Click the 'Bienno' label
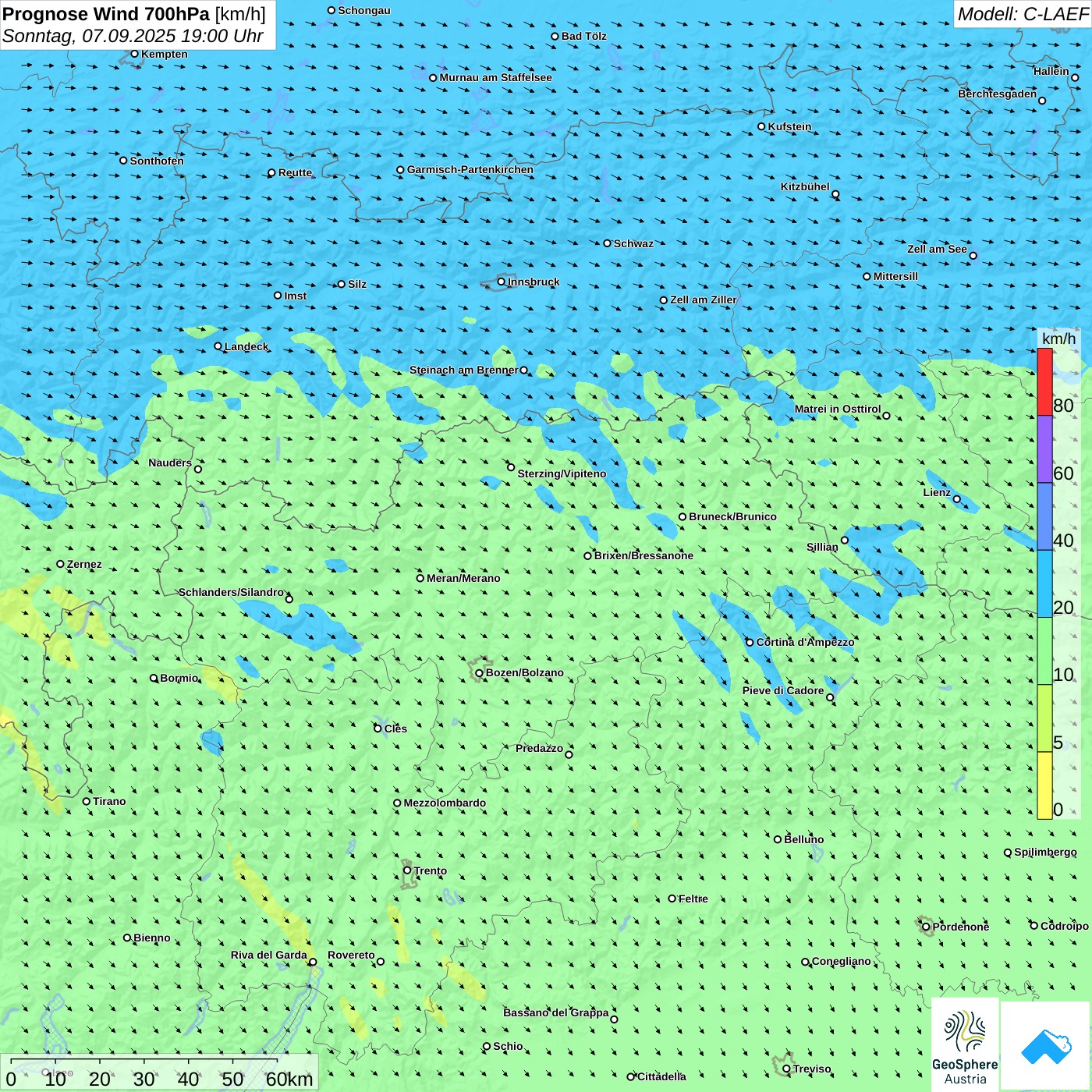Screen dimensions: 1092x1092 click(152, 938)
